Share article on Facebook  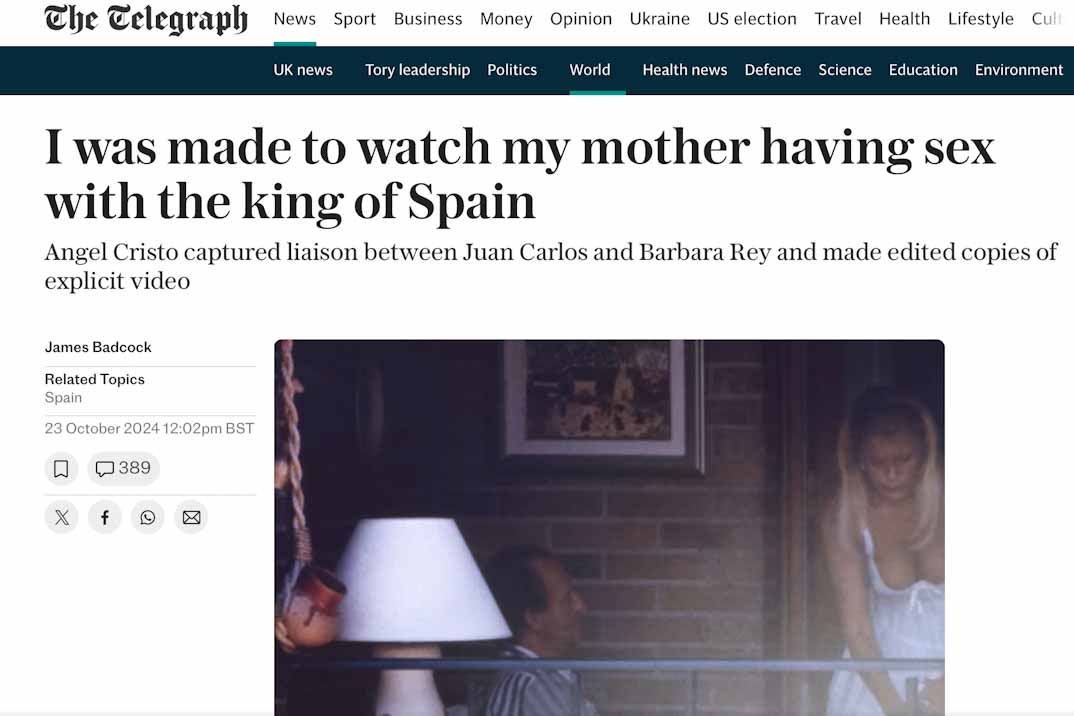tap(105, 517)
